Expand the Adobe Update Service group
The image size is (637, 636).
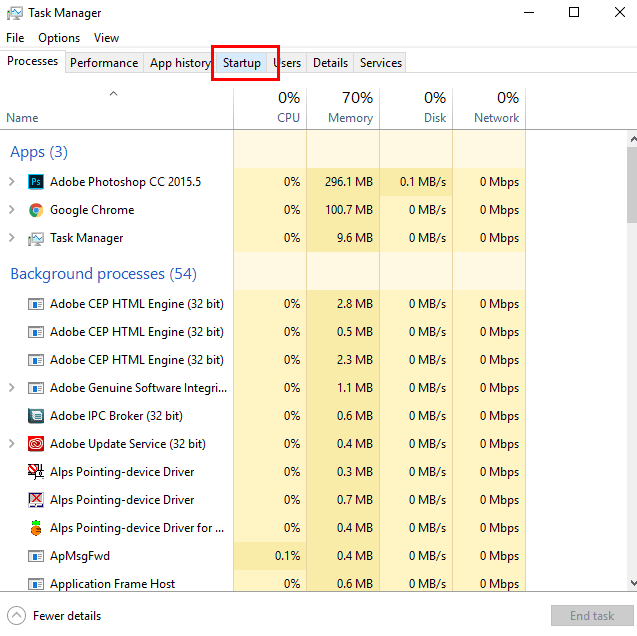(x=12, y=444)
